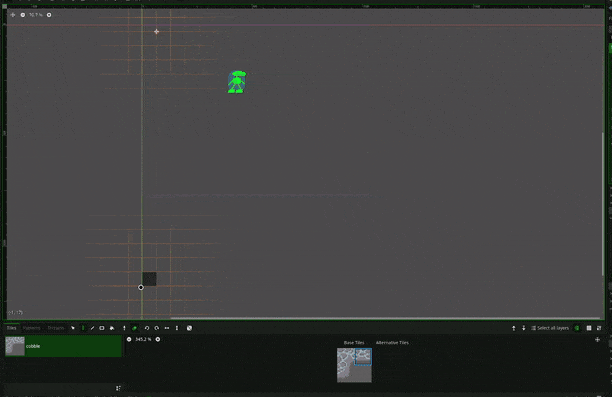Toggle highlight selected layer green button
Screen dimensions: 612x397
(577, 328)
